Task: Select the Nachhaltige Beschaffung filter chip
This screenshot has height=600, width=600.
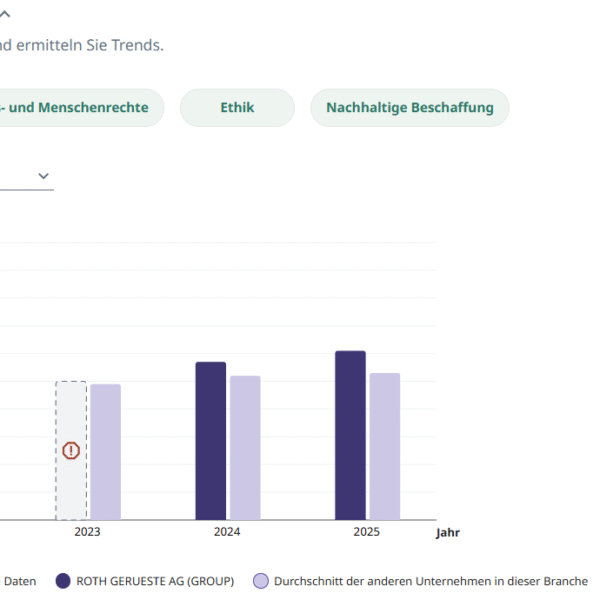Action: (x=409, y=108)
